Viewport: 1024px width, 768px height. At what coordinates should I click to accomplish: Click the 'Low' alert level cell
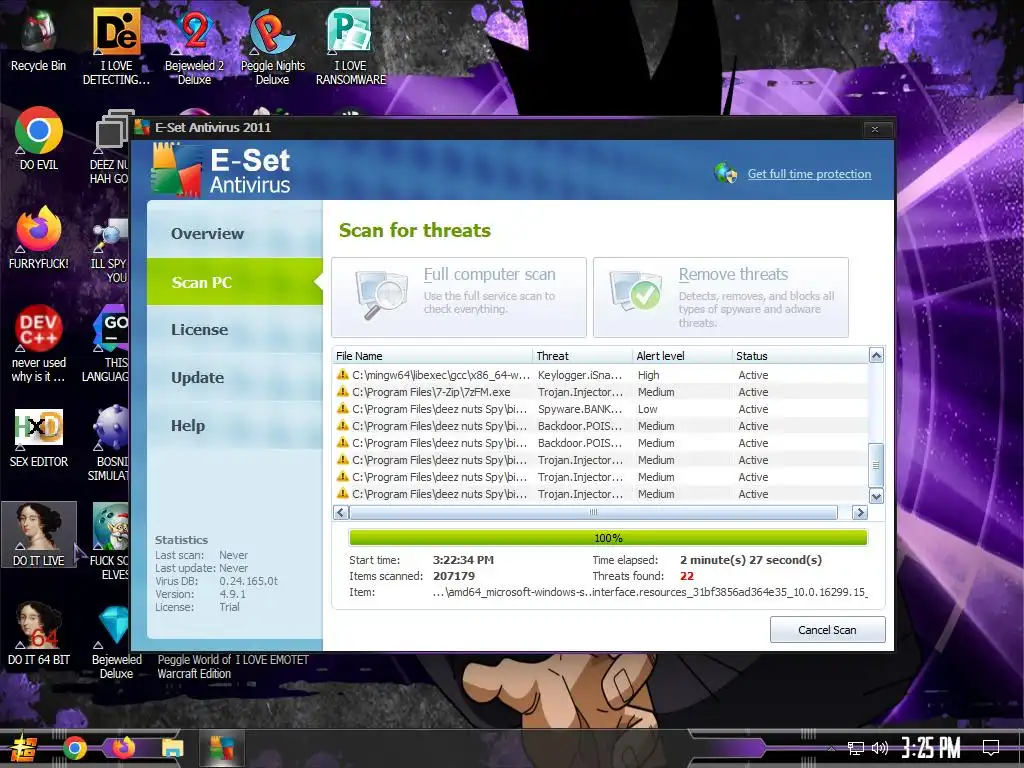(648, 409)
